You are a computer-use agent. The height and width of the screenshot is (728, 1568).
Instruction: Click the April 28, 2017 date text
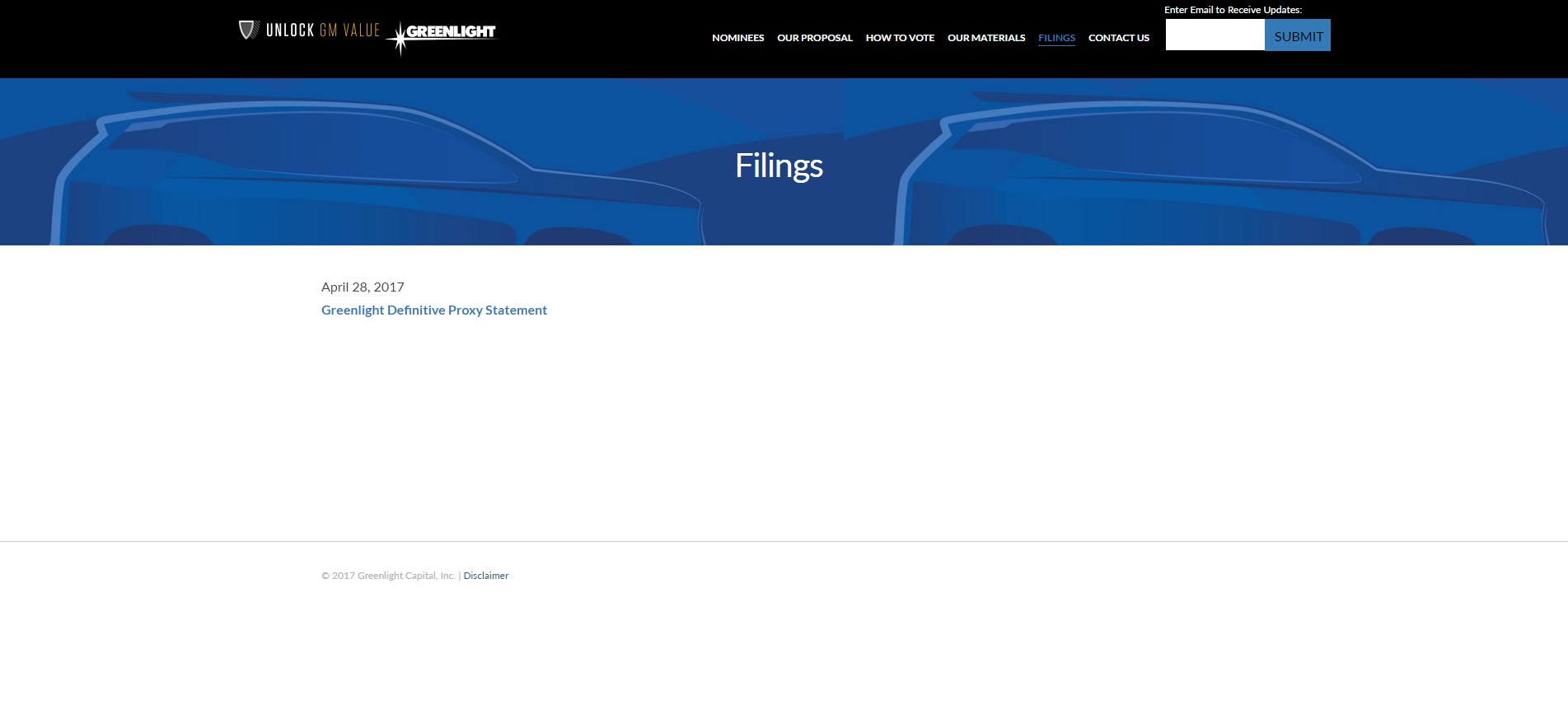363,287
